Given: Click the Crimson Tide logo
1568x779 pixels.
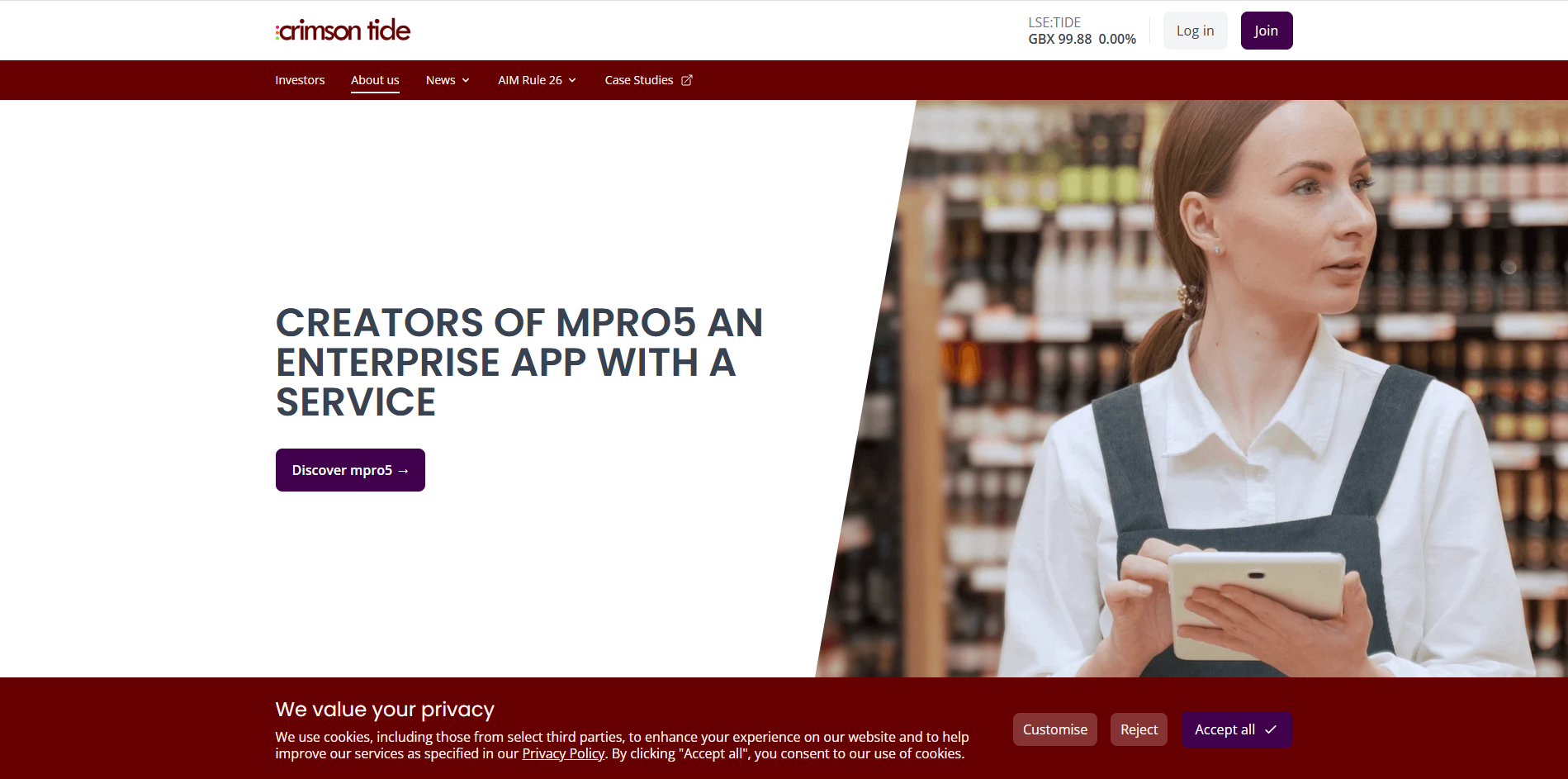Looking at the screenshot, I should pos(343,31).
